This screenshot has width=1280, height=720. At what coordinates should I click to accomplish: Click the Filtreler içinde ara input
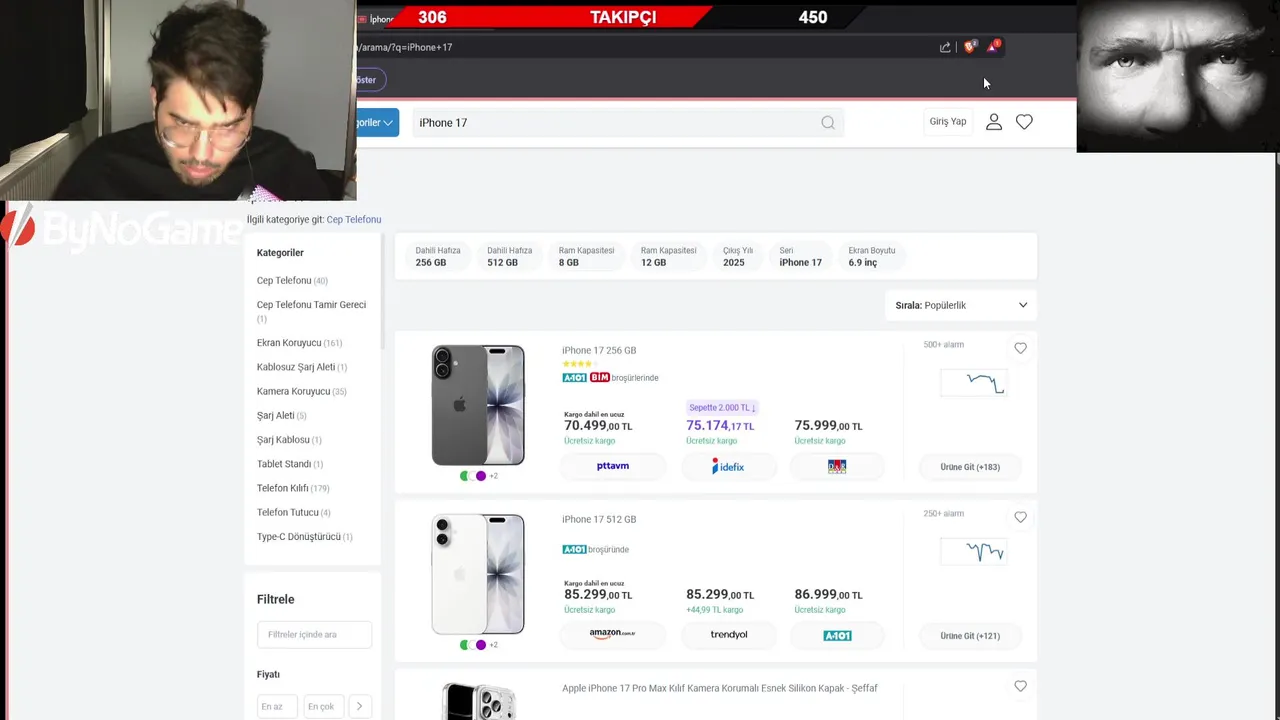[314, 634]
